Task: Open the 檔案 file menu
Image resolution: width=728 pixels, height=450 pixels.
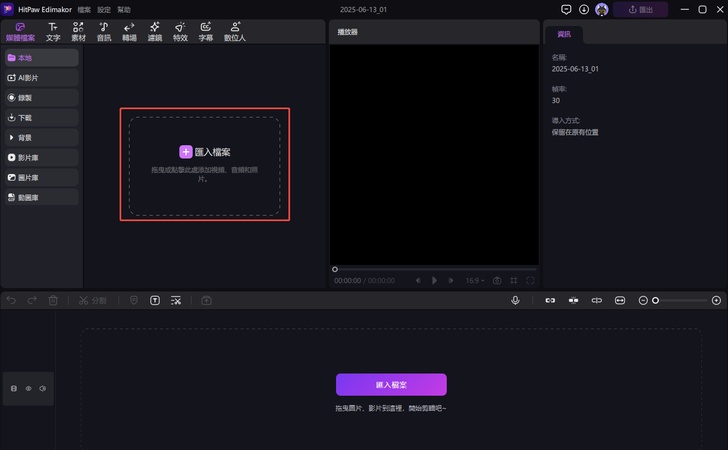Action: pos(84,10)
